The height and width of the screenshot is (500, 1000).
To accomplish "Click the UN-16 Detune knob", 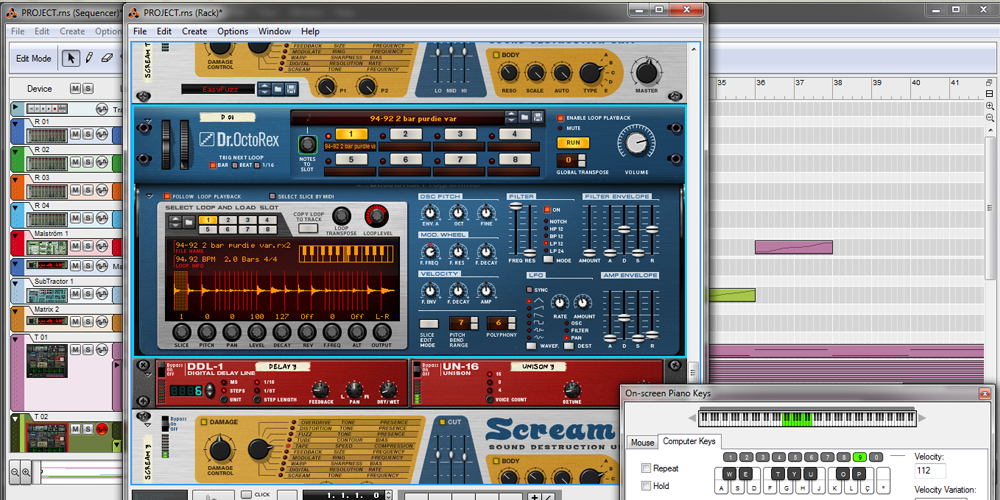I will pyautogui.click(x=572, y=388).
